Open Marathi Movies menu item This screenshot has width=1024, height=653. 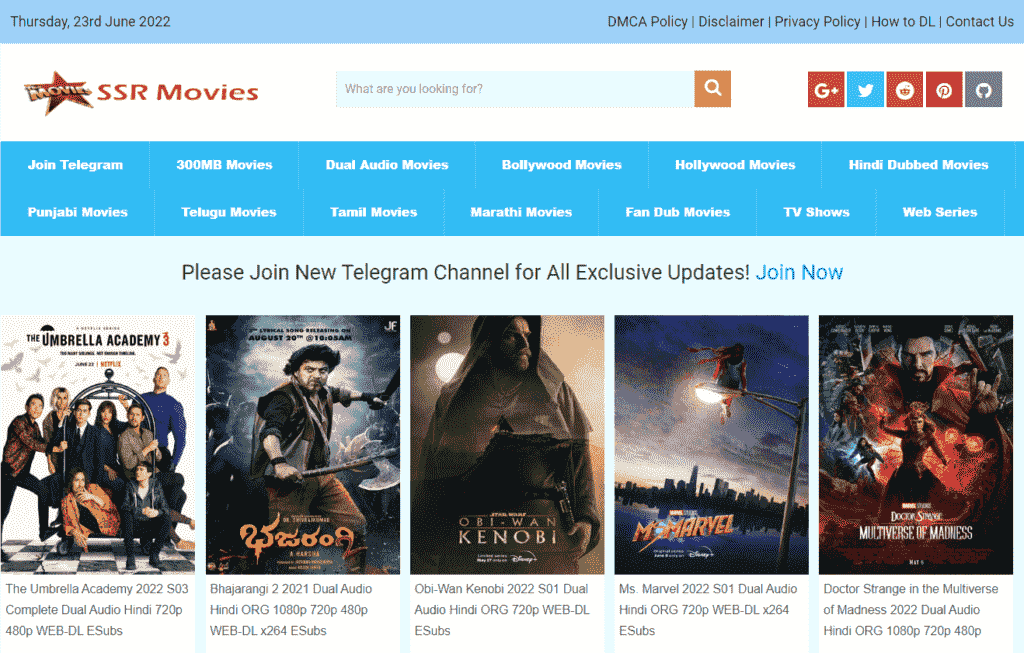click(521, 212)
